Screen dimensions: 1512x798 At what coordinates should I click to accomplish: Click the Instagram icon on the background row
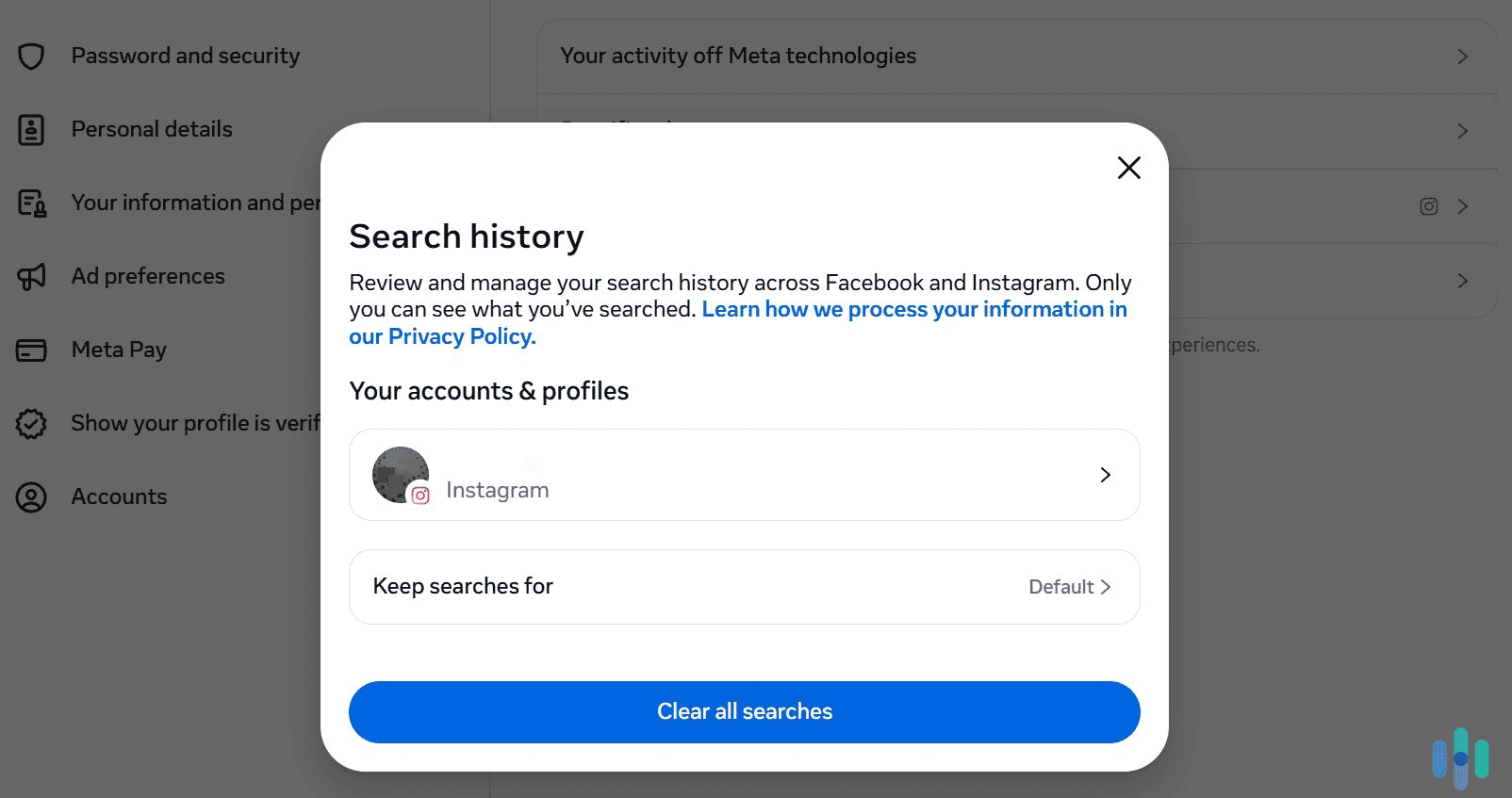click(1428, 206)
